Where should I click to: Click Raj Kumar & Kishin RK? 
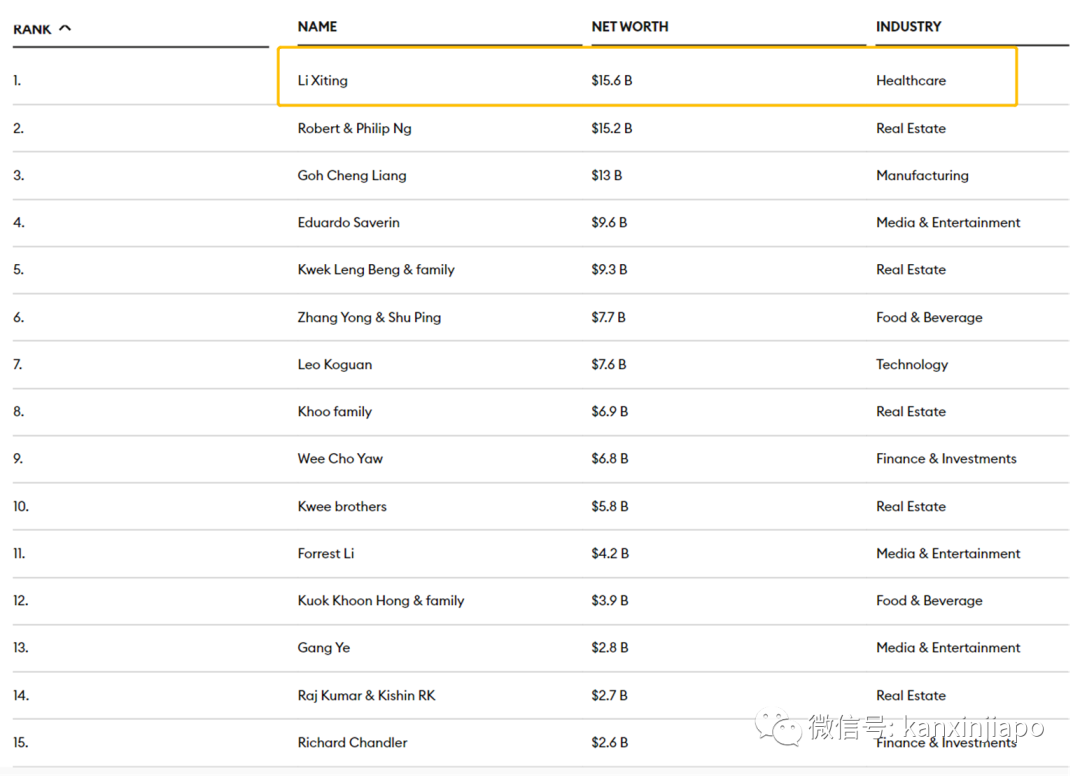click(x=366, y=696)
